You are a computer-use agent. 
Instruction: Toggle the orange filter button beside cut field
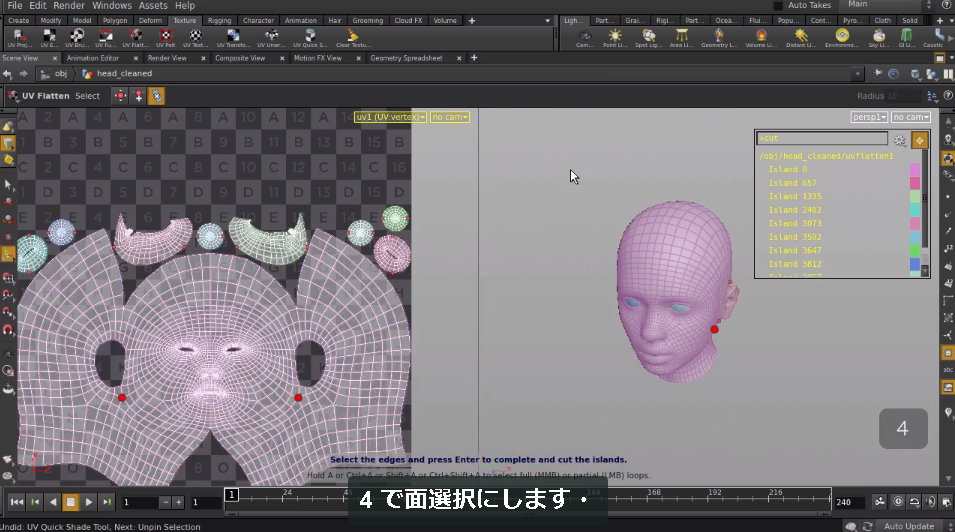coord(919,140)
